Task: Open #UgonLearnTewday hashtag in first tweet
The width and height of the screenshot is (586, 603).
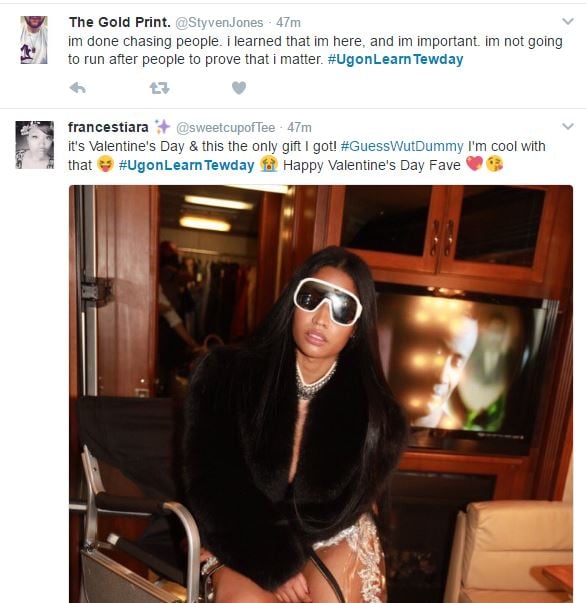Action: pyautogui.click(x=395, y=60)
